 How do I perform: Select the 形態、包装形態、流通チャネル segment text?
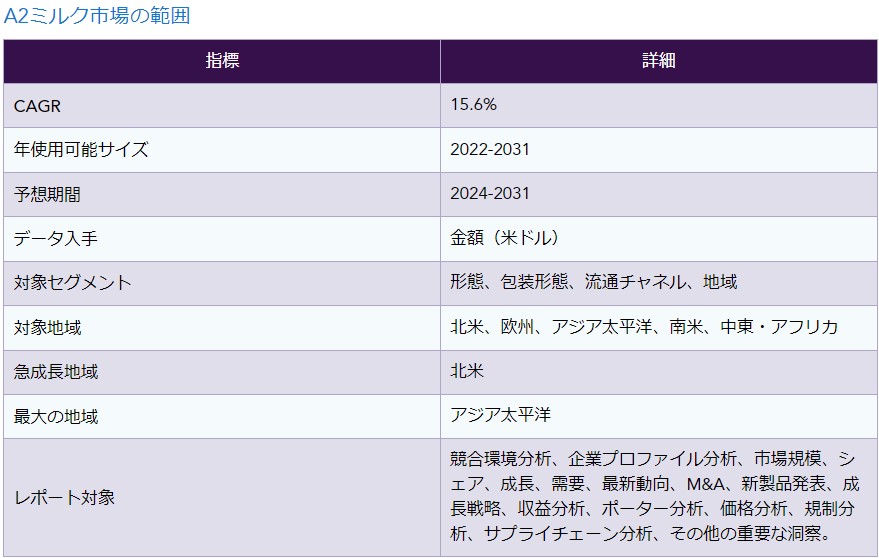(x=594, y=283)
